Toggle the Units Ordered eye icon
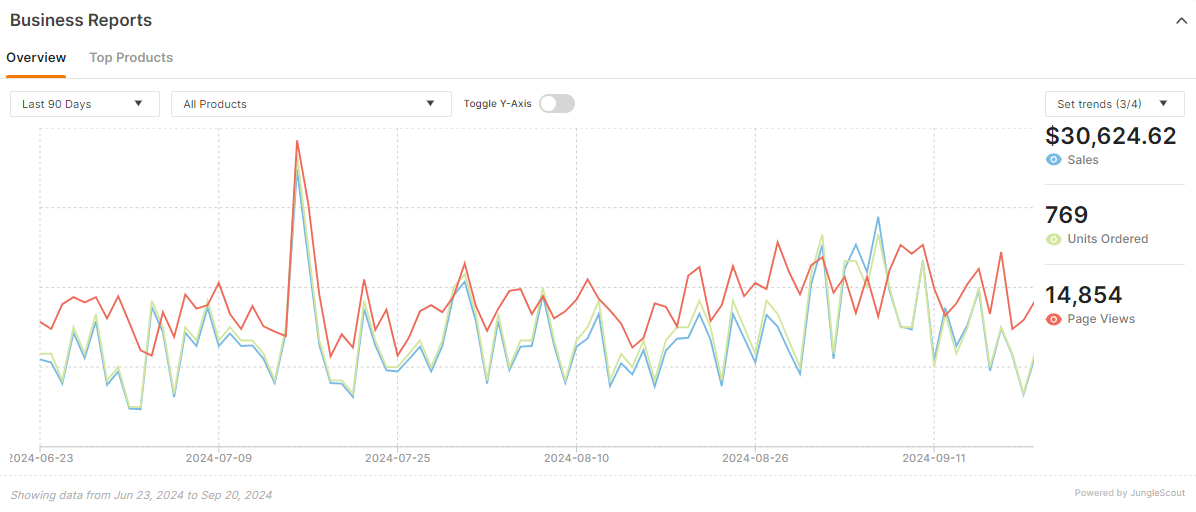Screen dimensions: 1196x512 click(1053, 239)
